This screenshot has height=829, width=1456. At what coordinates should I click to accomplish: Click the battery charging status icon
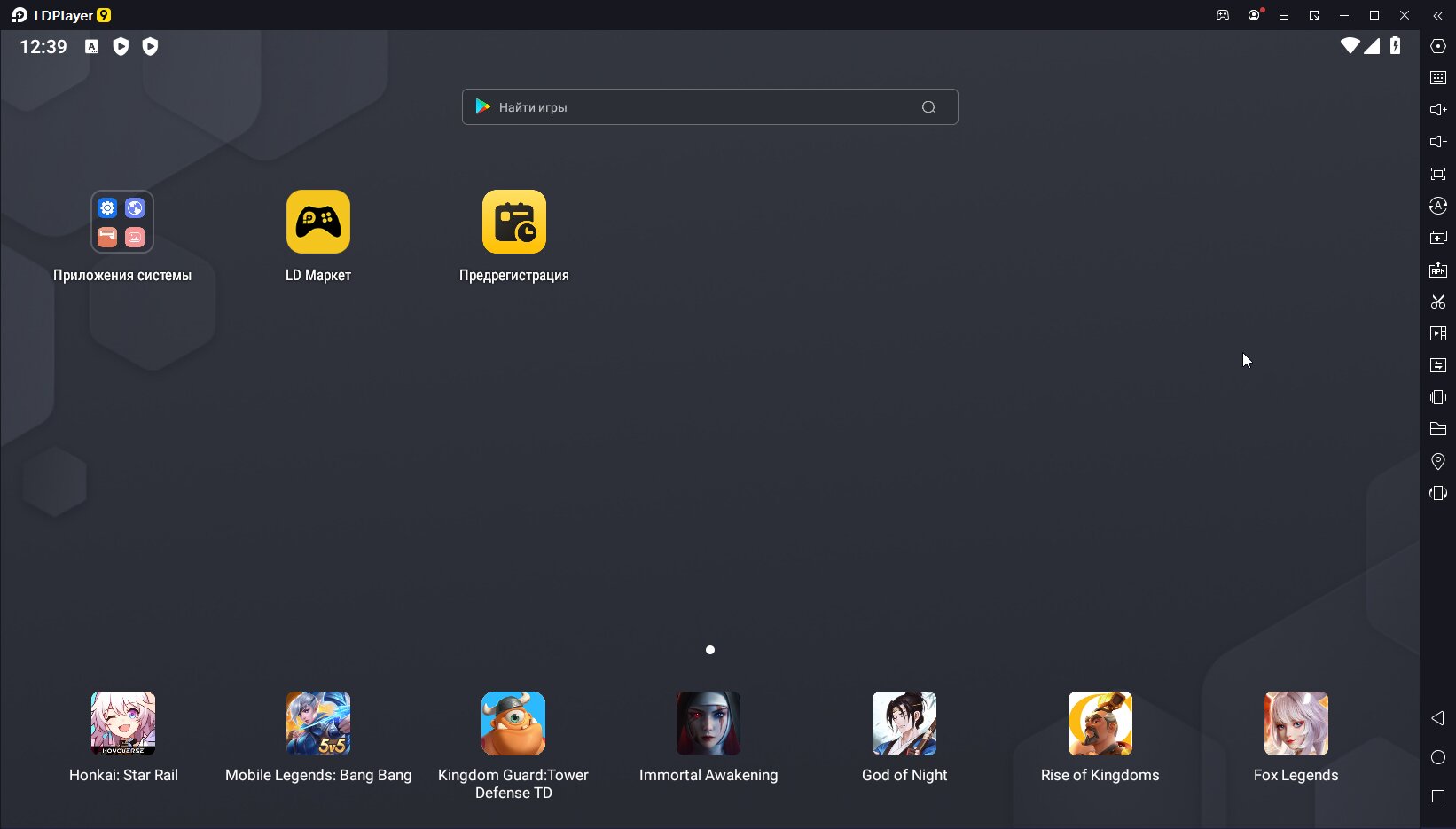[1396, 46]
